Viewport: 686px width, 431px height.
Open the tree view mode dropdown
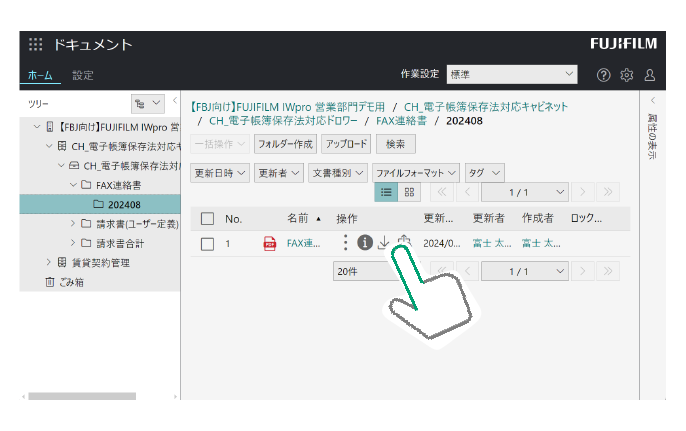148,104
